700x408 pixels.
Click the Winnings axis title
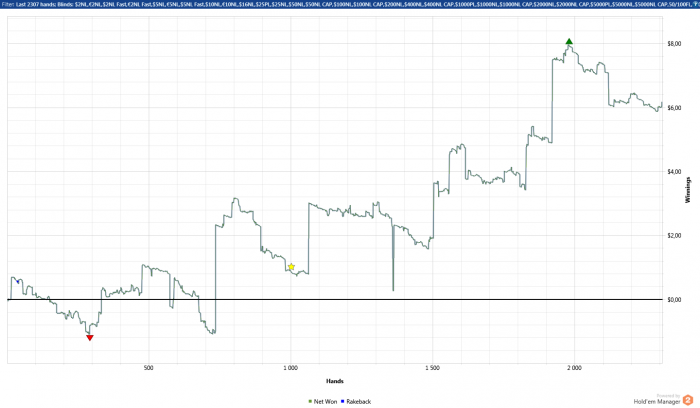pyautogui.click(x=688, y=190)
